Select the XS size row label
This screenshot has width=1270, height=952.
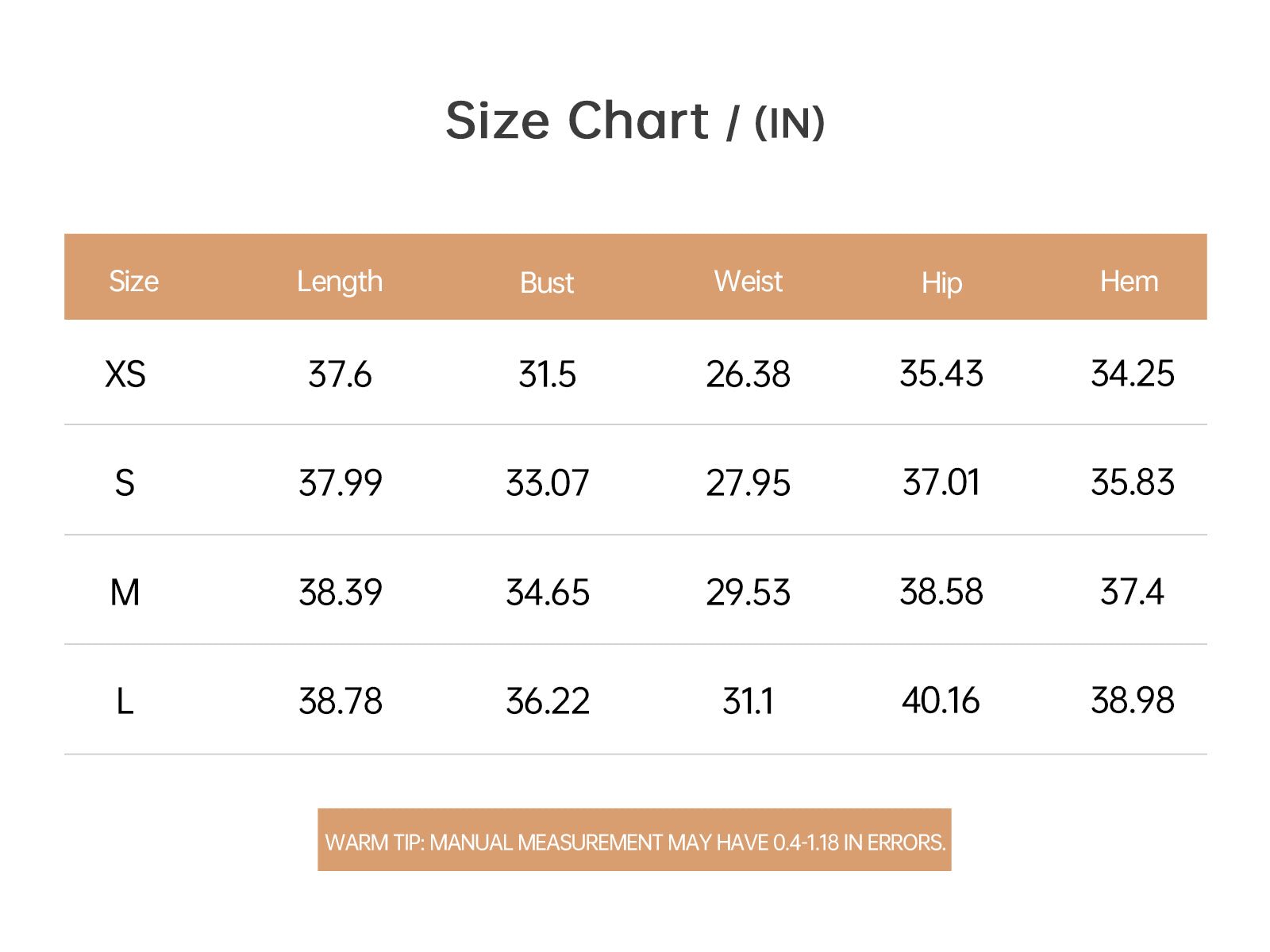(x=125, y=374)
